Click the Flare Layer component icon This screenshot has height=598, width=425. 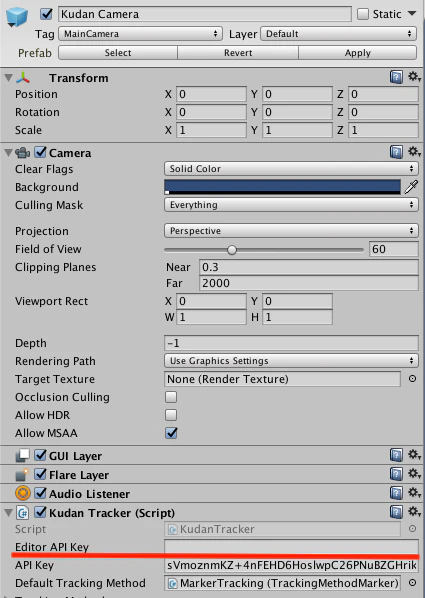click(22, 475)
